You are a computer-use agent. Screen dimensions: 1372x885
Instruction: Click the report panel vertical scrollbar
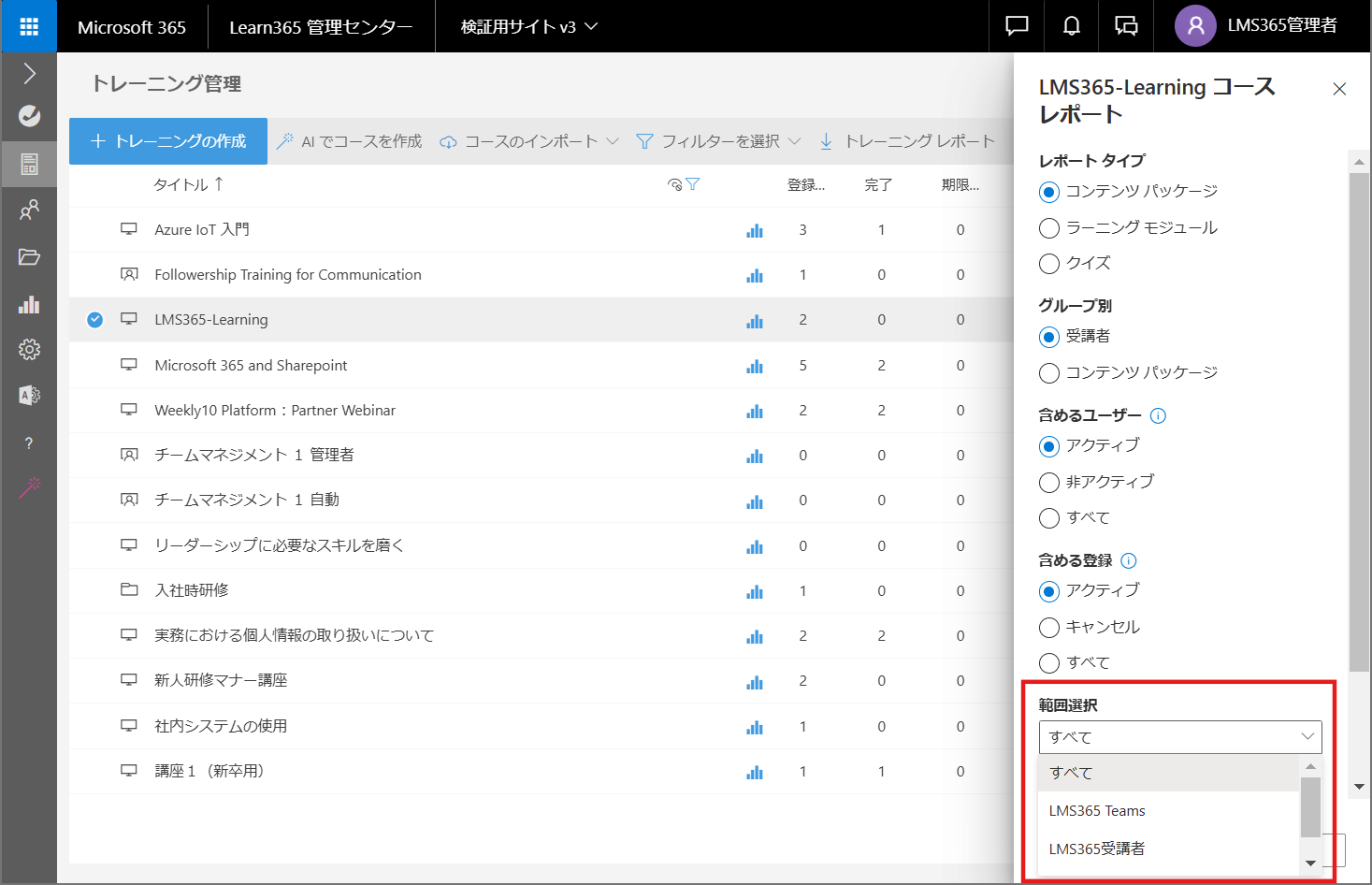click(1359, 421)
